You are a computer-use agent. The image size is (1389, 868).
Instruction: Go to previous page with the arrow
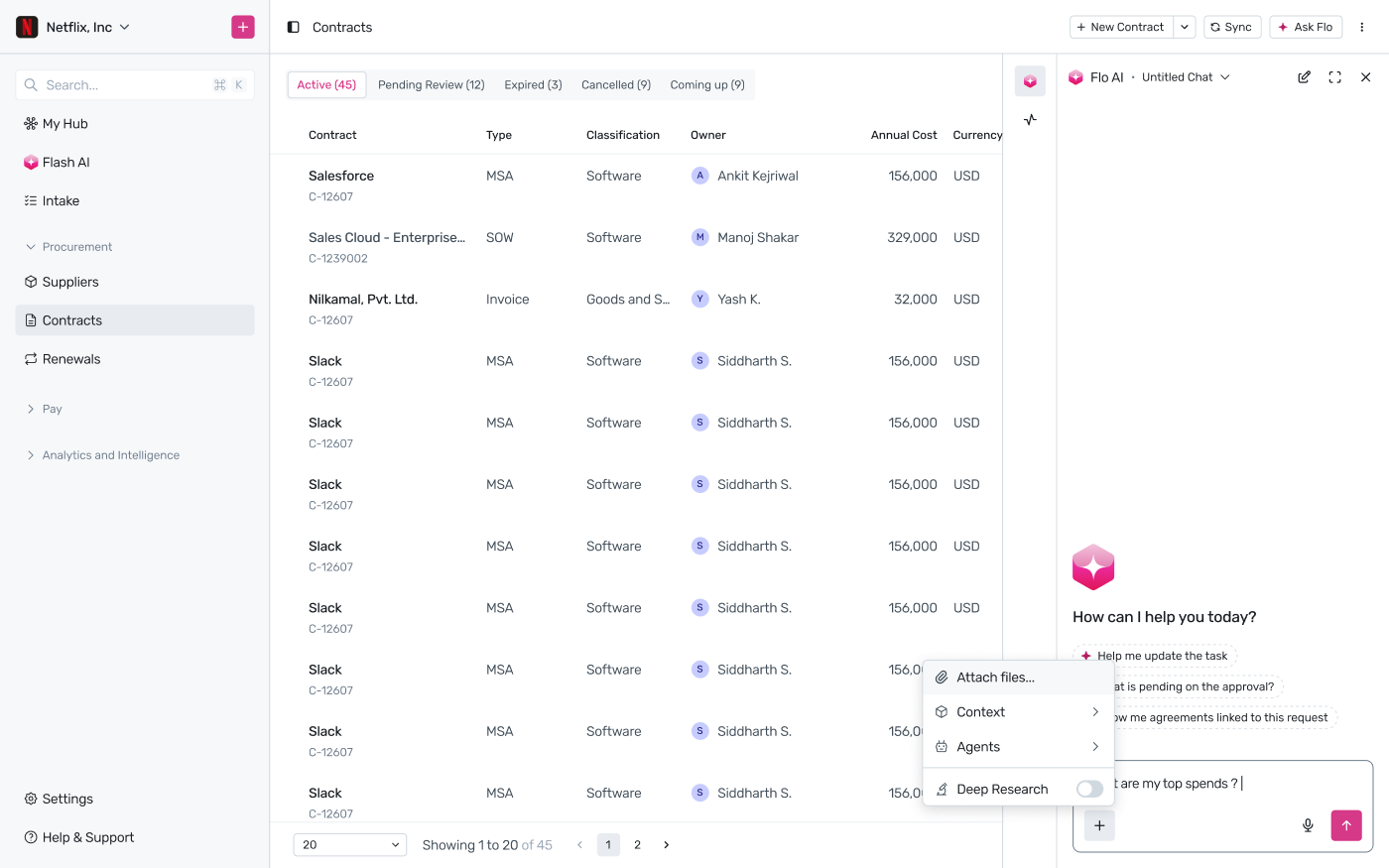click(579, 845)
